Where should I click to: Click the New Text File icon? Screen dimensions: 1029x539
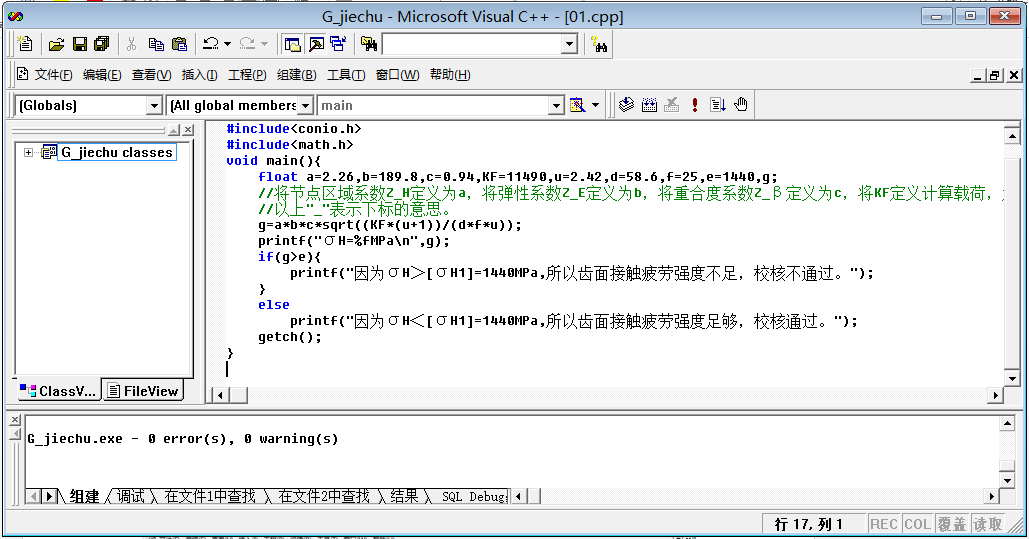pos(25,44)
